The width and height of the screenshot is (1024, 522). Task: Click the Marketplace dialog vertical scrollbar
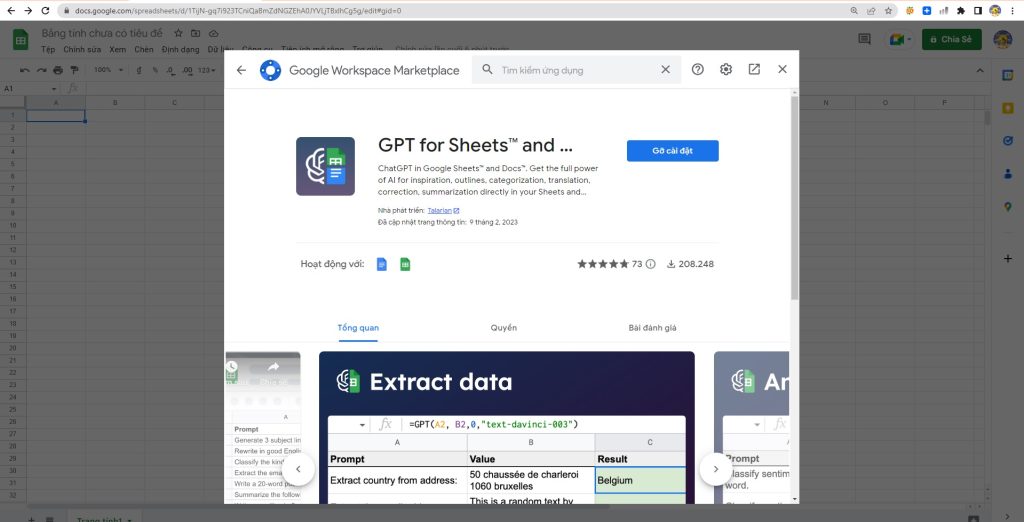coord(794,200)
